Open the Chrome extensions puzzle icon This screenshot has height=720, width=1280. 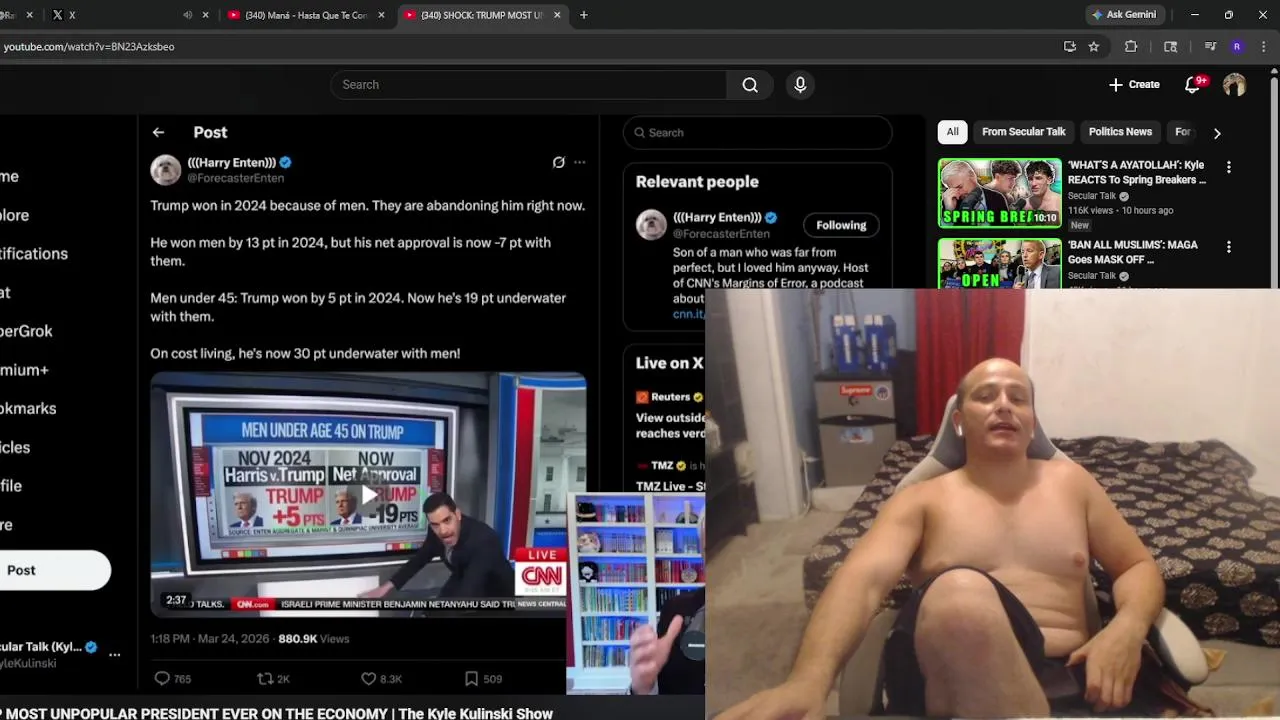pos(1131,46)
